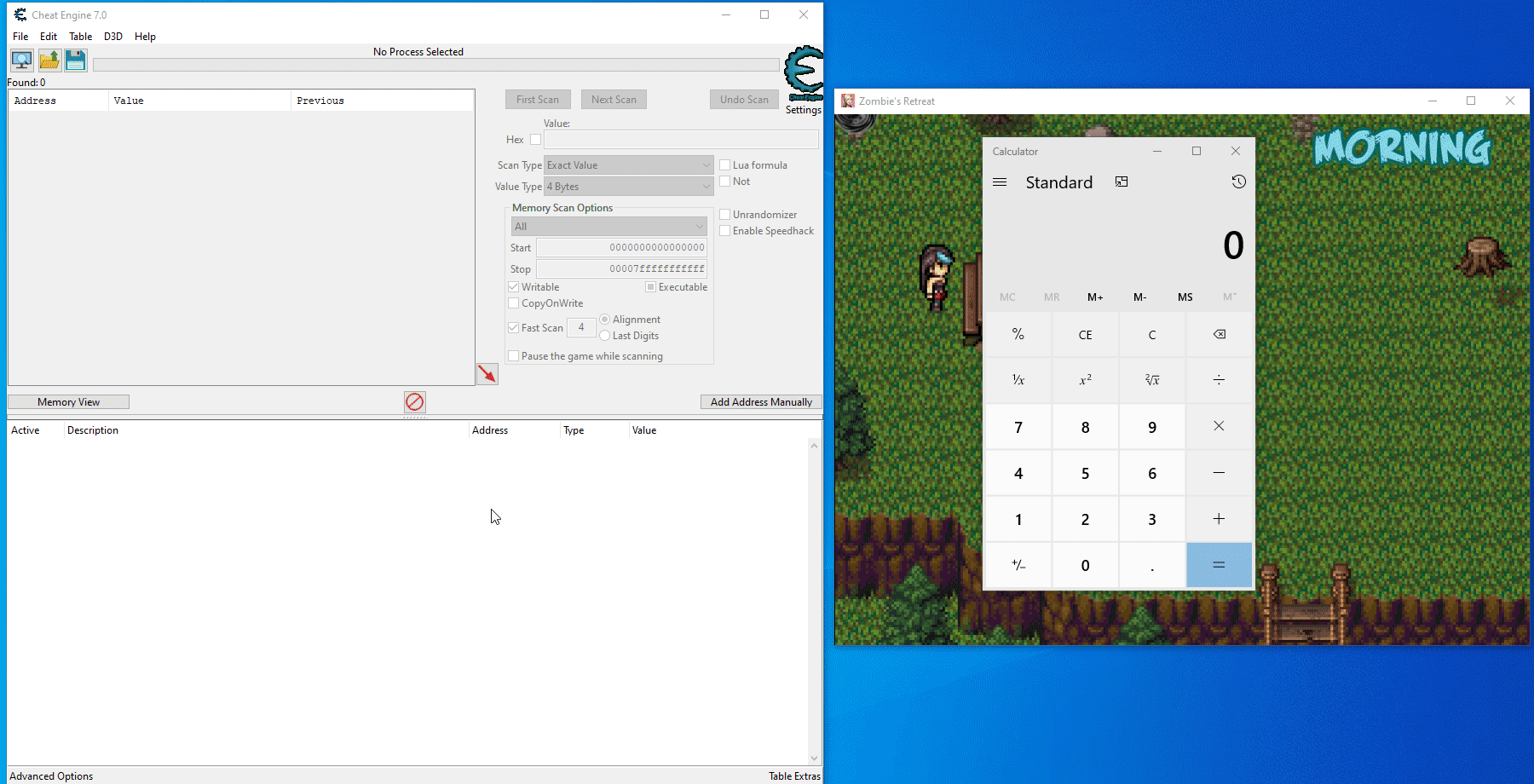Click Calculator backspace icon
Screen dimensions: 1534x784
pos(1220,334)
